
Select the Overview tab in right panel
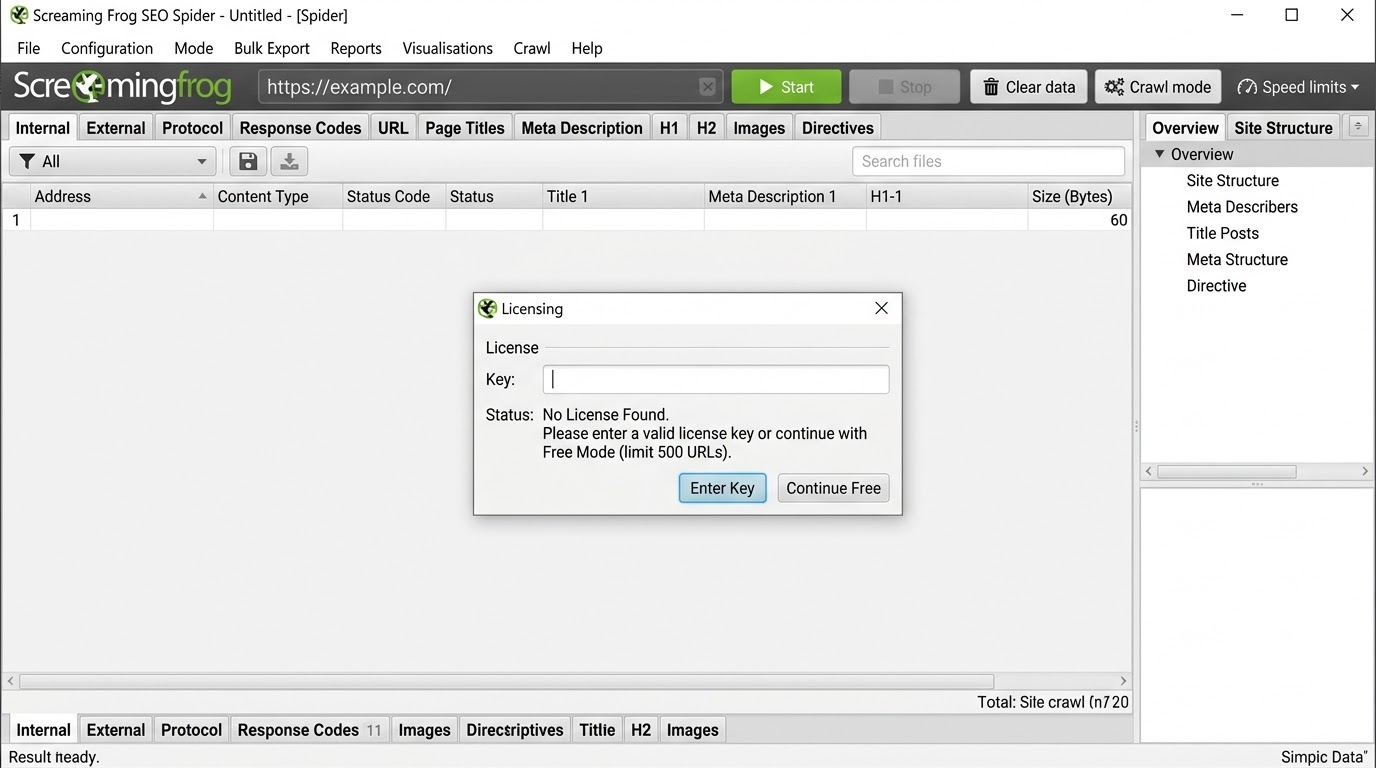[x=1185, y=127]
